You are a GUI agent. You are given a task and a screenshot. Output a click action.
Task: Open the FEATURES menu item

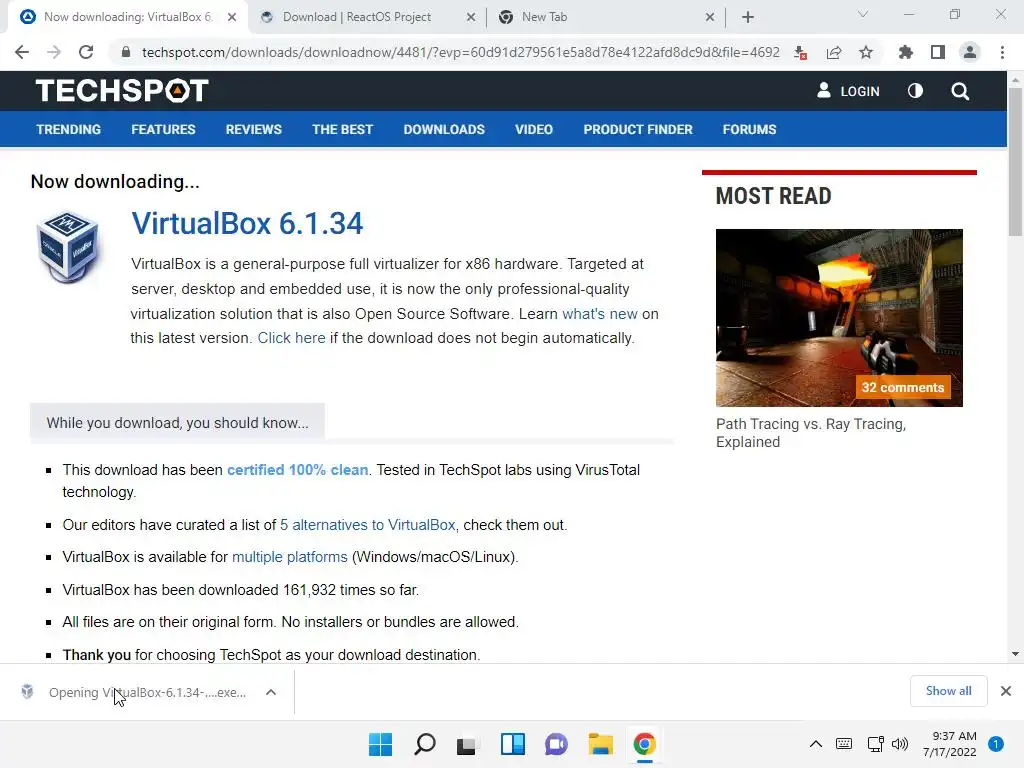[163, 129]
